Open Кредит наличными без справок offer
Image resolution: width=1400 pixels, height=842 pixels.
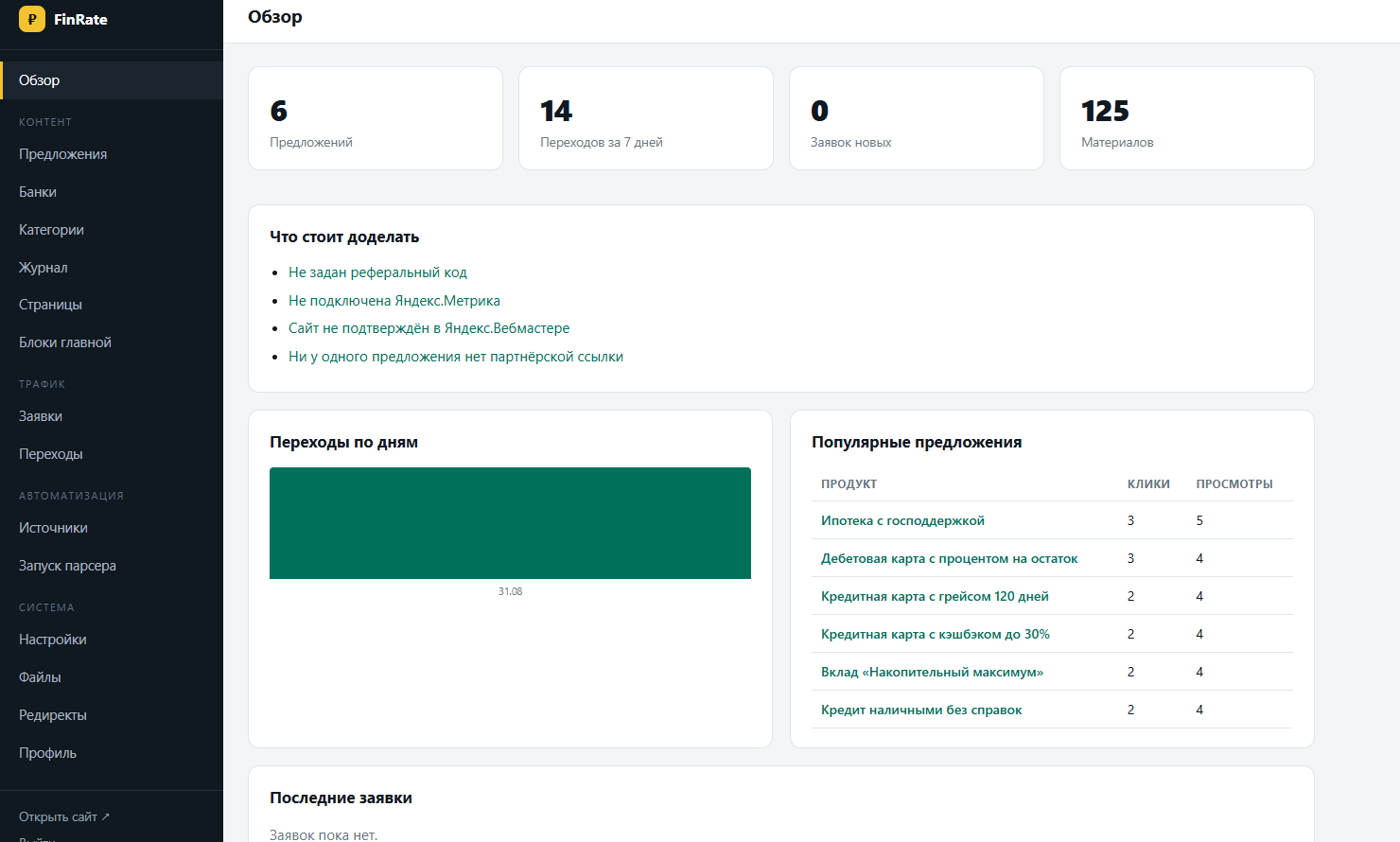pos(921,710)
